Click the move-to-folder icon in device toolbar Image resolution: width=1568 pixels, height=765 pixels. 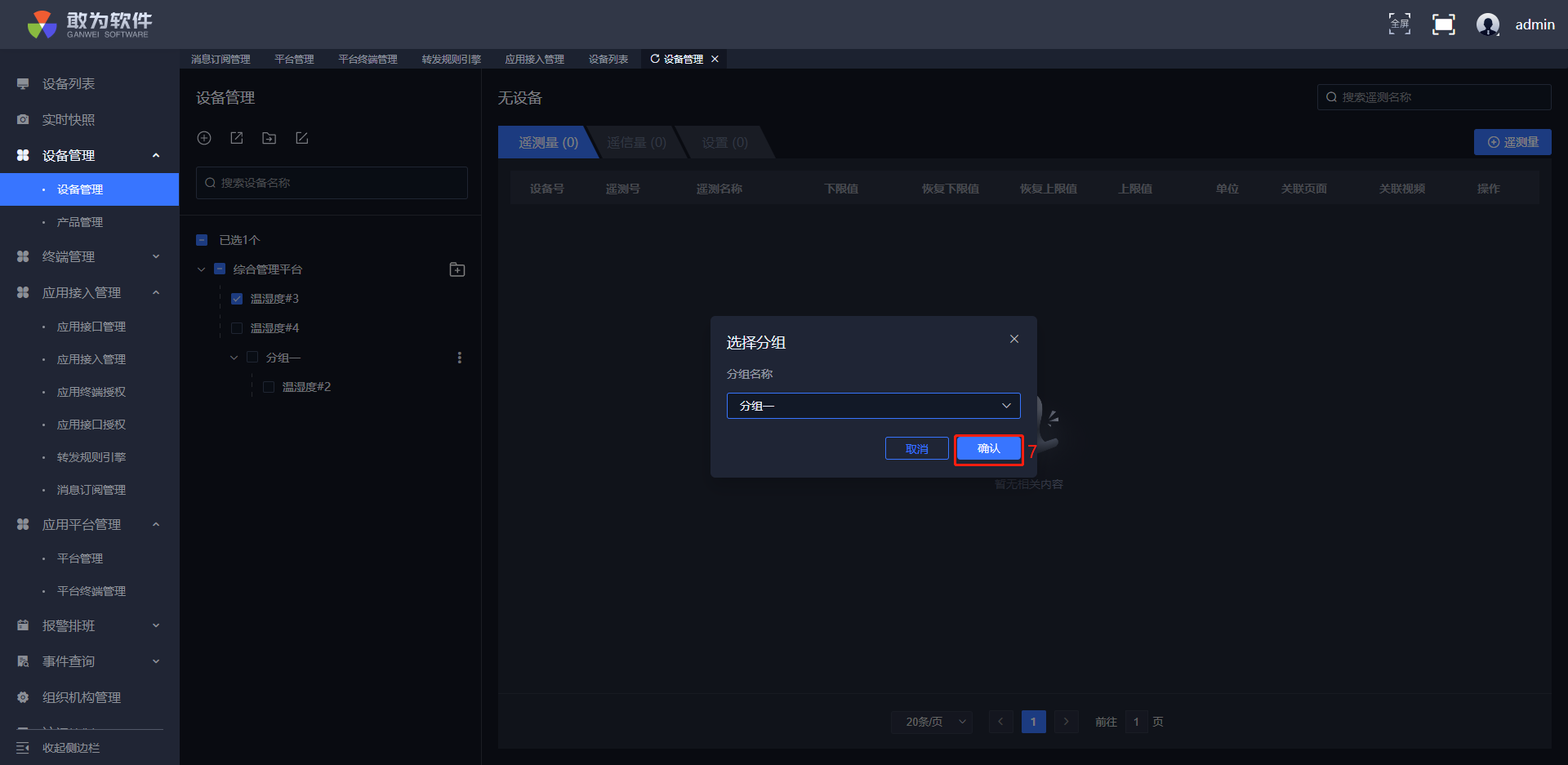click(269, 138)
